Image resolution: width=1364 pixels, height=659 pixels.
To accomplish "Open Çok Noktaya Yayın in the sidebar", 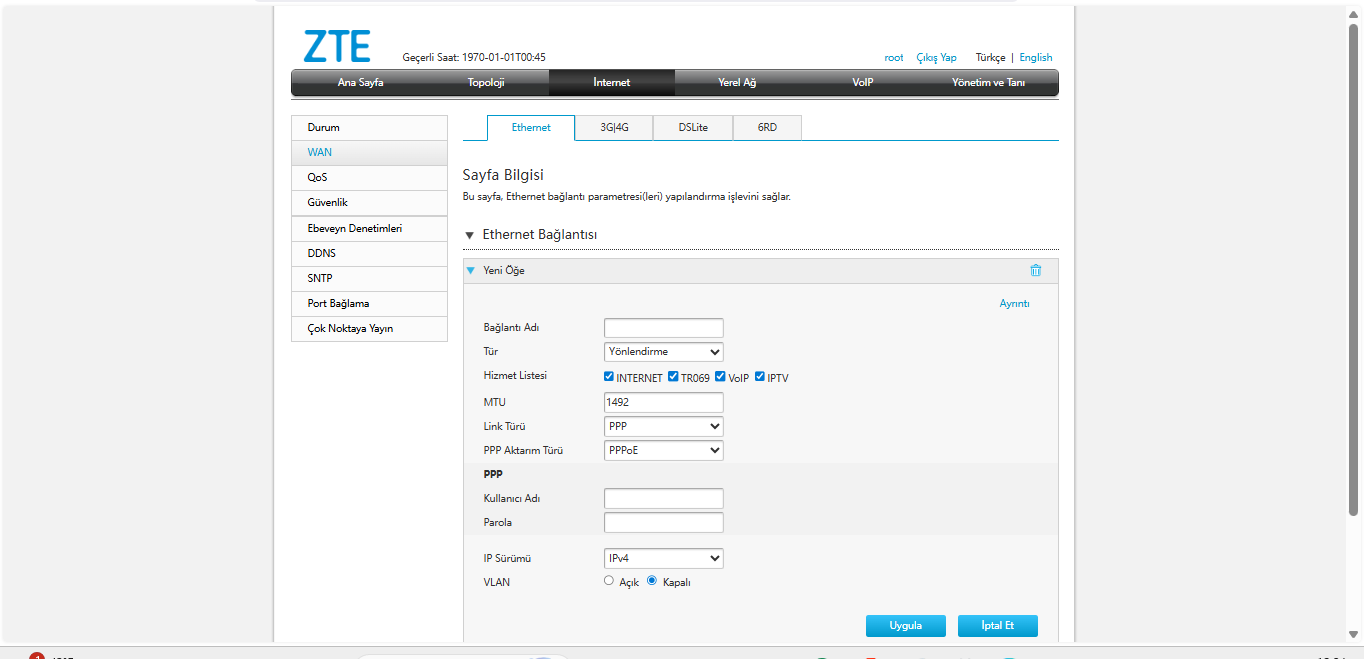I will tap(369, 329).
